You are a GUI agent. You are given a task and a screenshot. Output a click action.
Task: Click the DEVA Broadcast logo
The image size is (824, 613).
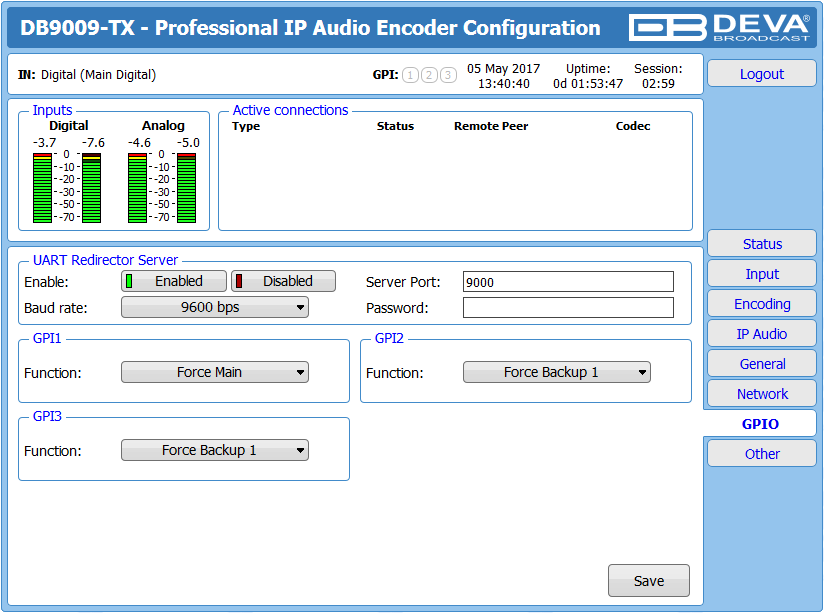(719, 27)
